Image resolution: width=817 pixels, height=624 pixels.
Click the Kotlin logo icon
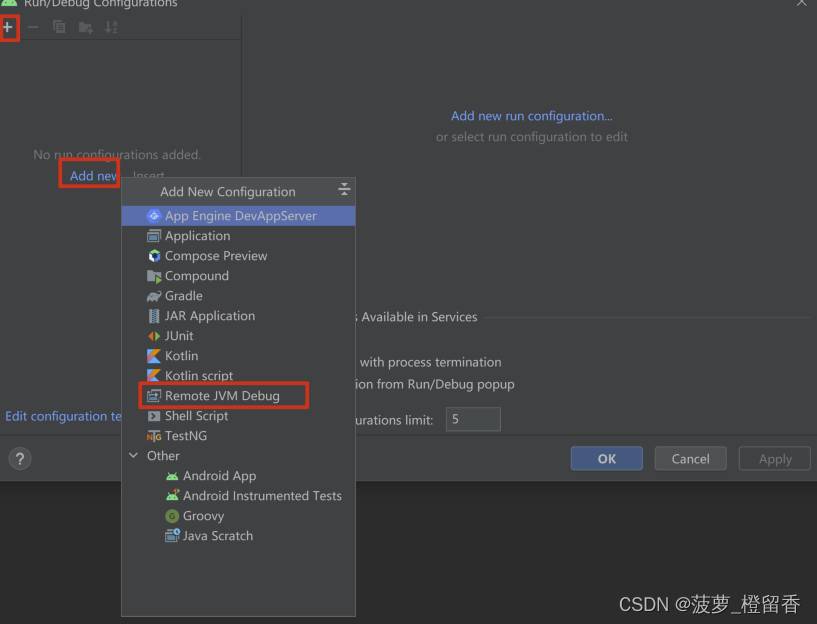coord(154,356)
